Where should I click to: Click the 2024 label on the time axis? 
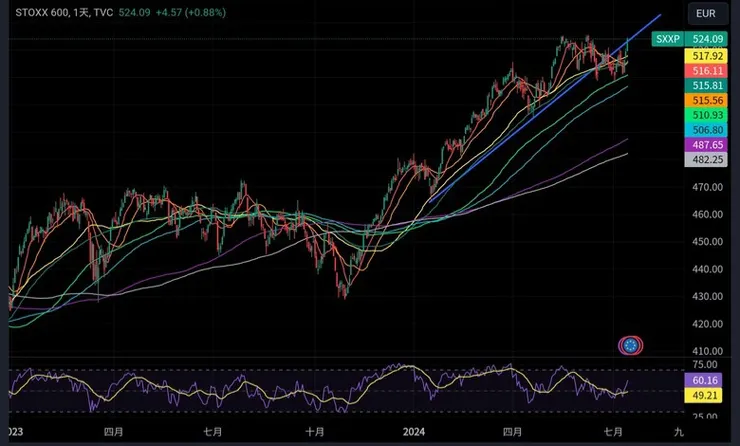(x=414, y=431)
